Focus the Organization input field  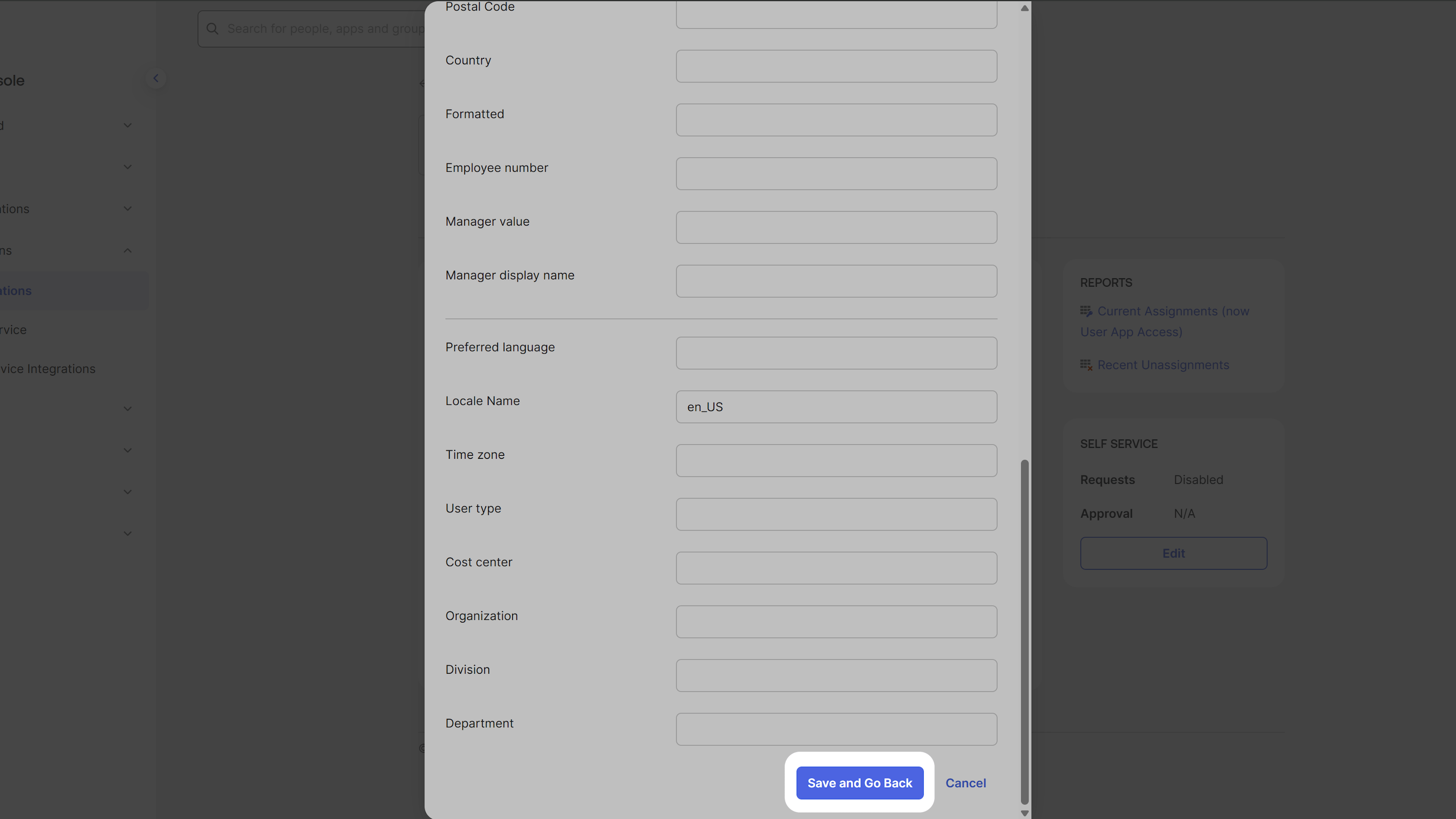836,622
